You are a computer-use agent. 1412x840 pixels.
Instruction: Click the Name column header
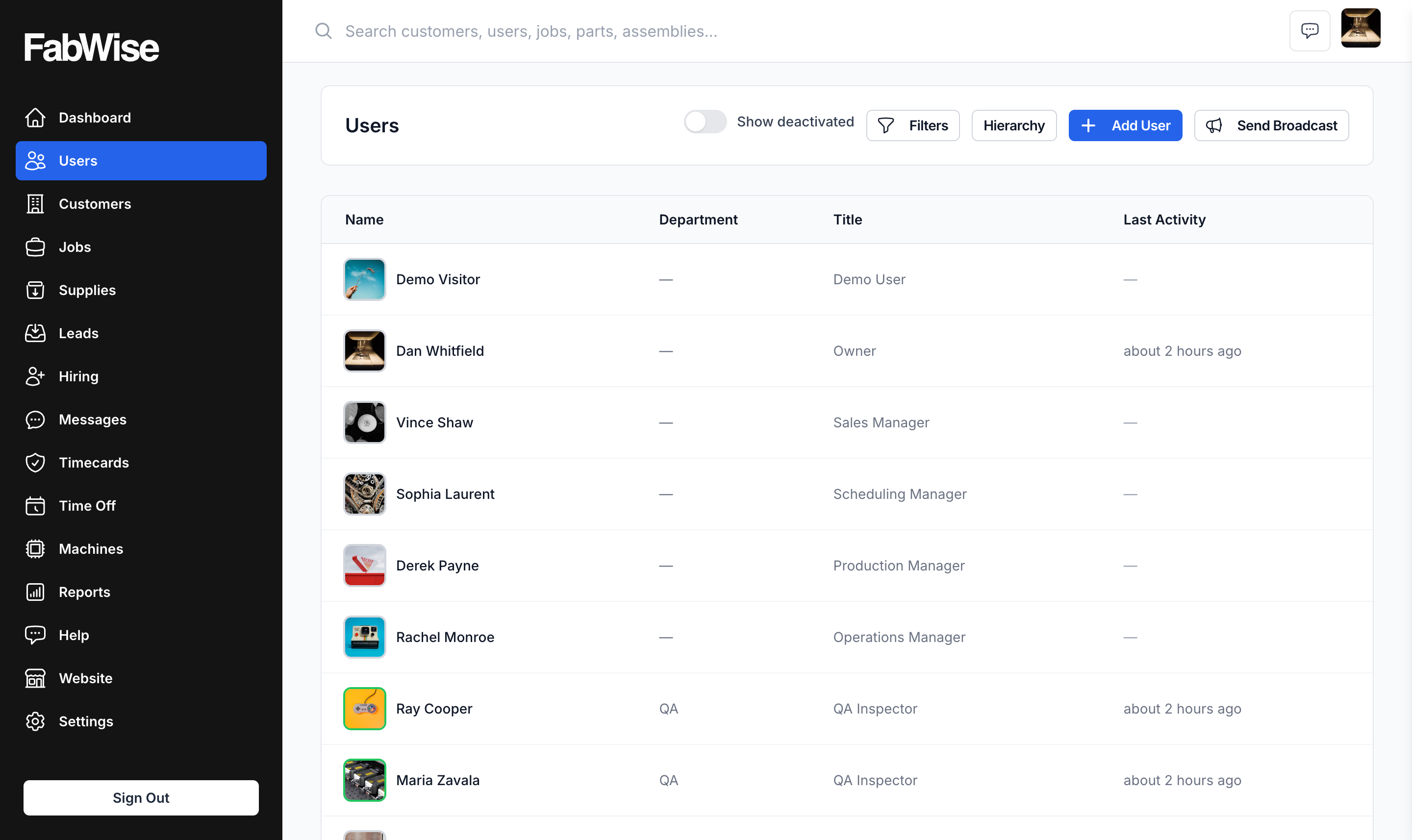click(364, 220)
